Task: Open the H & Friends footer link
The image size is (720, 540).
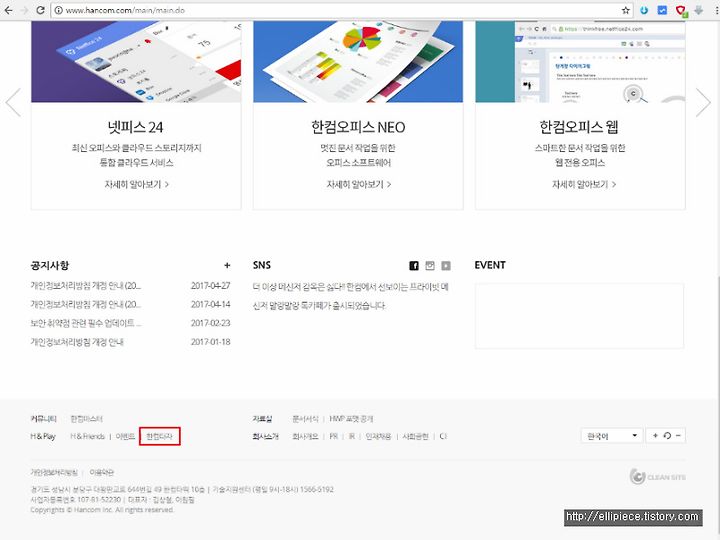Action: tap(87, 436)
